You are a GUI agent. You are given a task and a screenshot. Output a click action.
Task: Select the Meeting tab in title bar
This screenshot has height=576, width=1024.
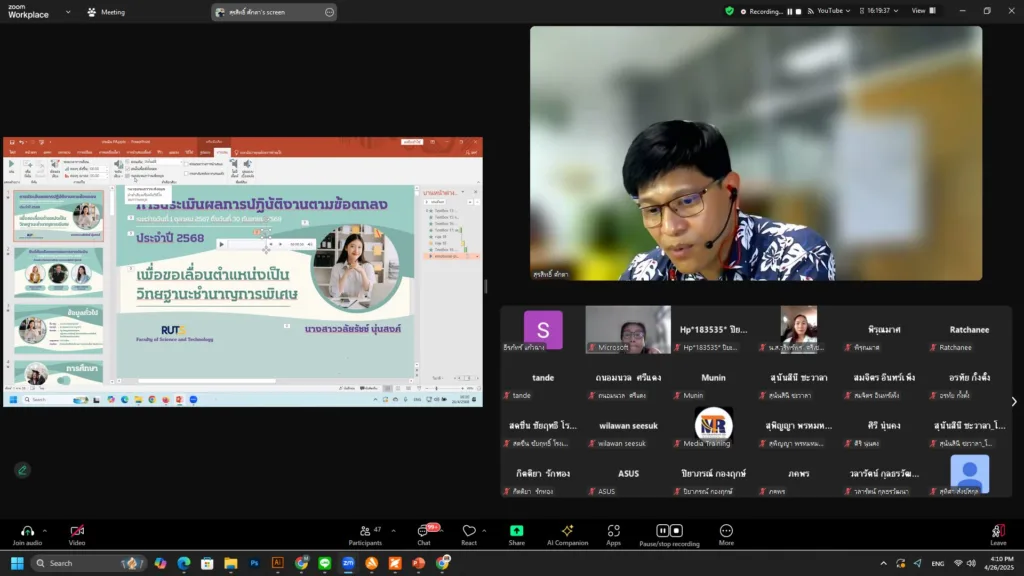coord(106,12)
